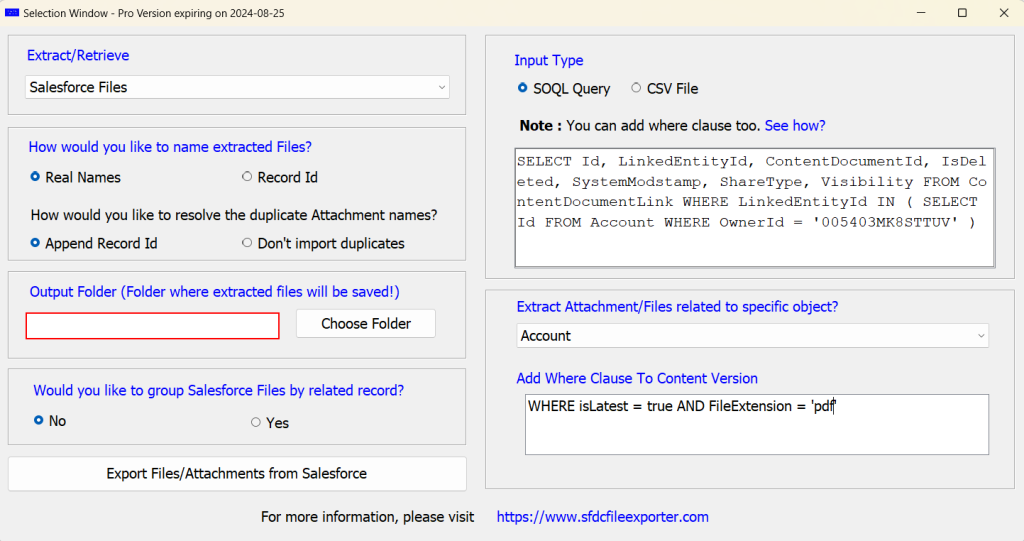Click the Output Folder description label
This screenshot has width=1024, height=541.
click(214, 292)
